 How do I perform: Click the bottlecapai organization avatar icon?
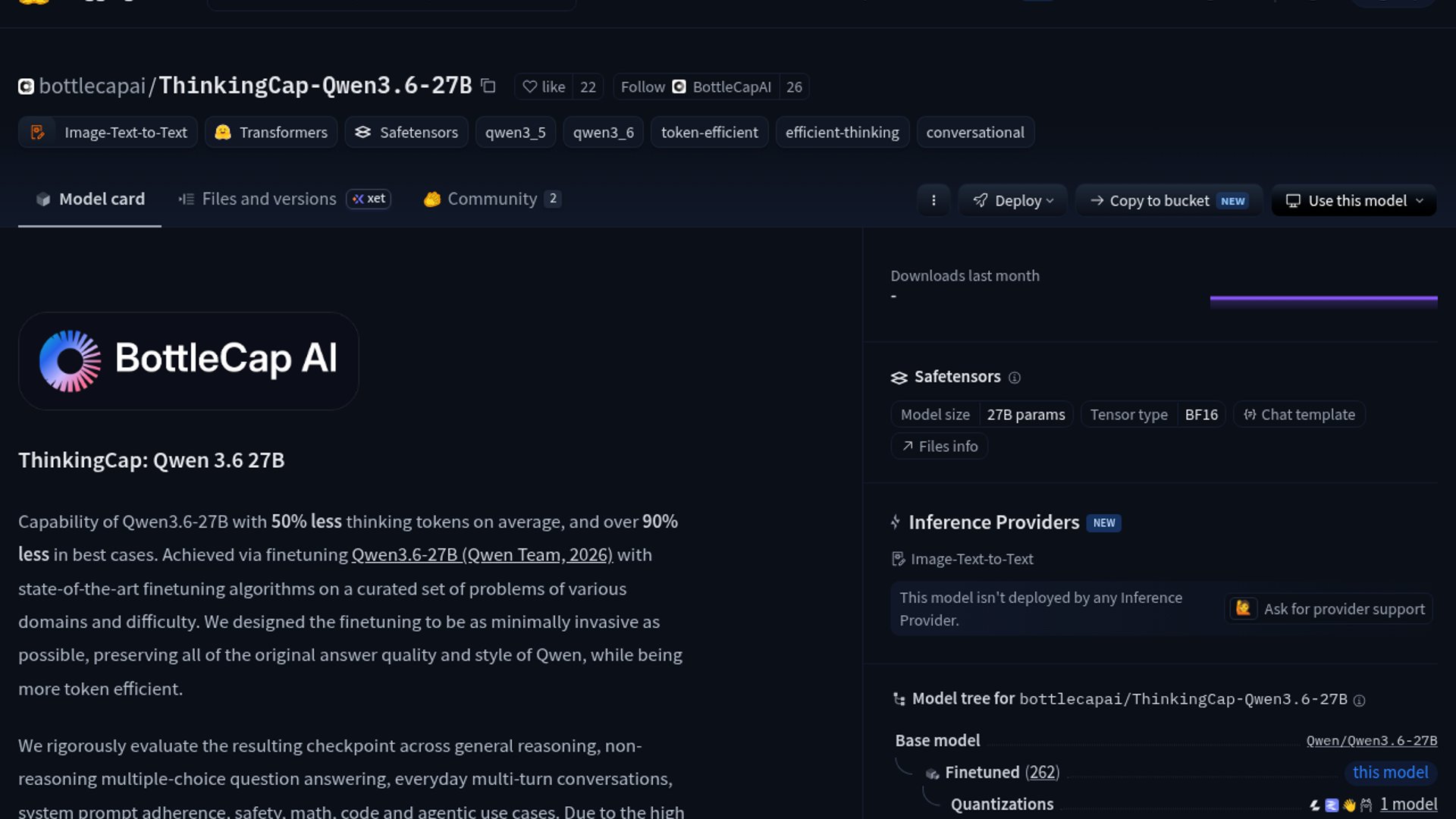click(26, 86)
